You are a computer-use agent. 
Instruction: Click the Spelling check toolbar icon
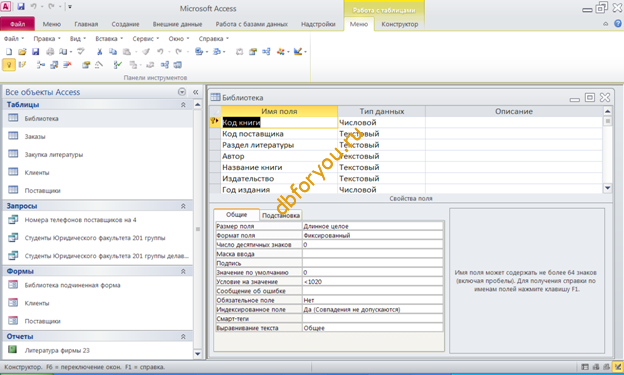click(x=81, y=52)
